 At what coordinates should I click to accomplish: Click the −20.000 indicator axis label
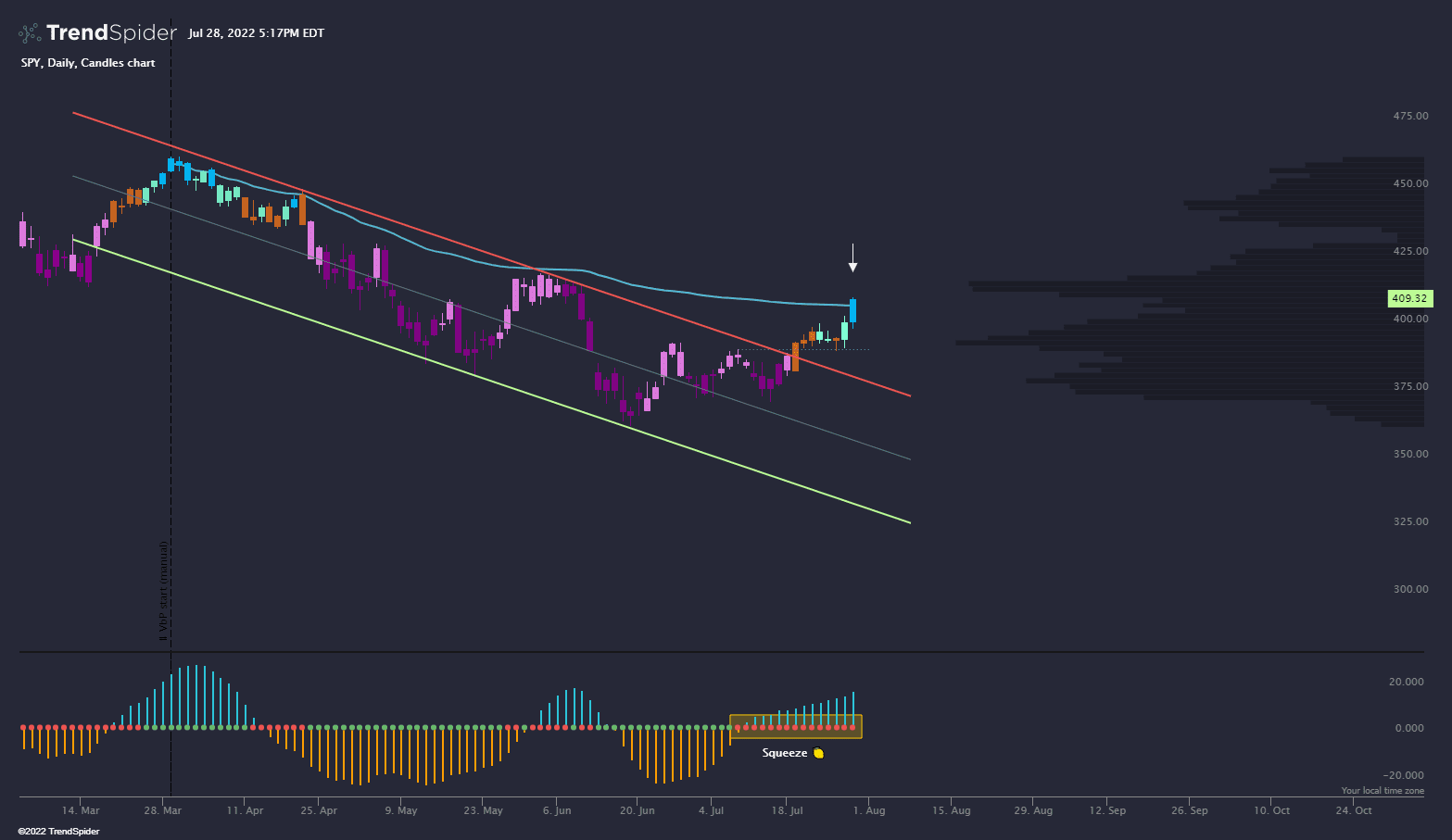(x=1403, y=775)
